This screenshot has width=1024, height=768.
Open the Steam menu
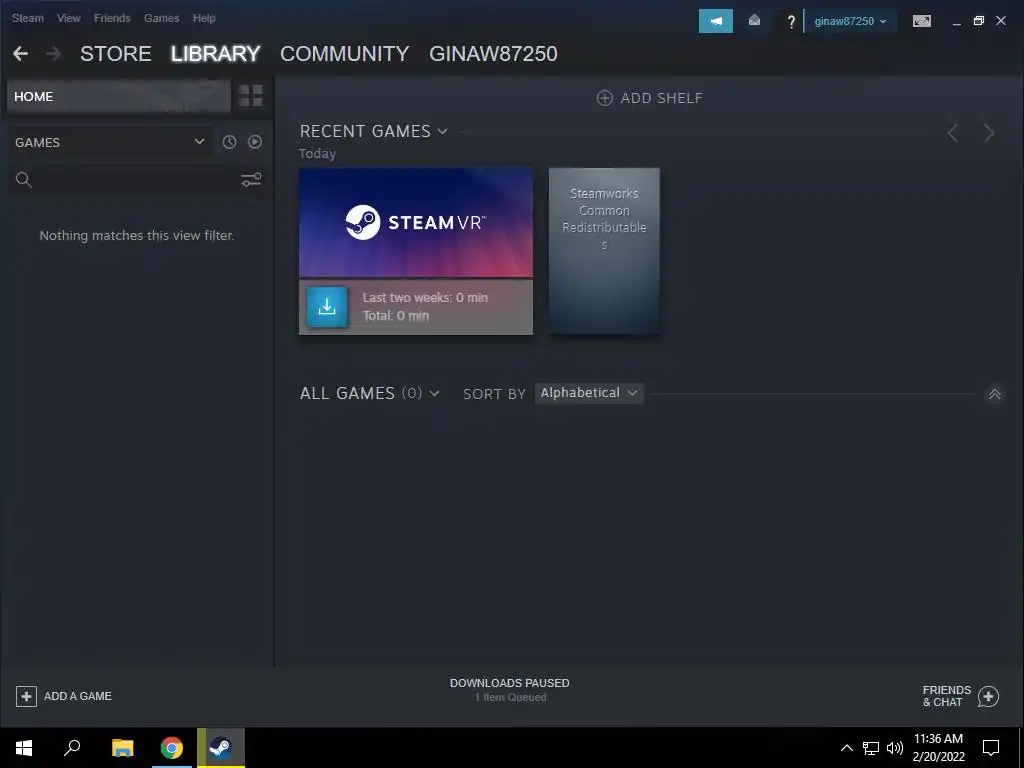pos(27,18)
